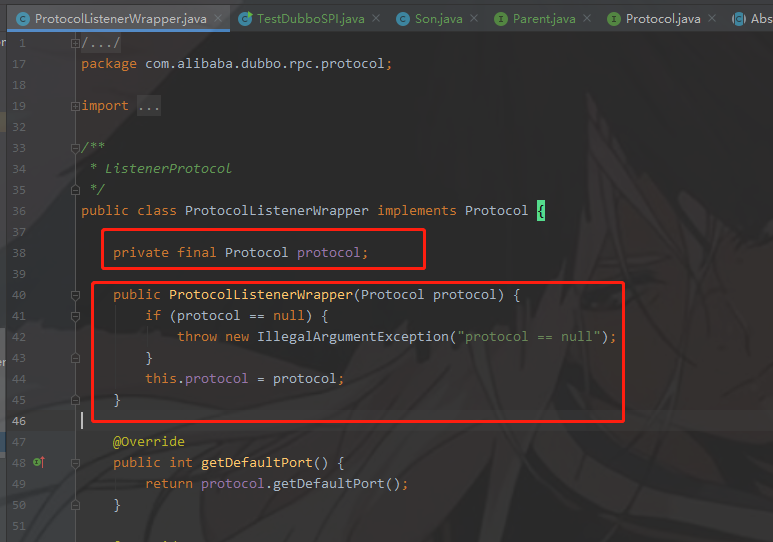Collapse the if block end marker on line 43
This screenshot has height=542, width=773.
[75, 358]
